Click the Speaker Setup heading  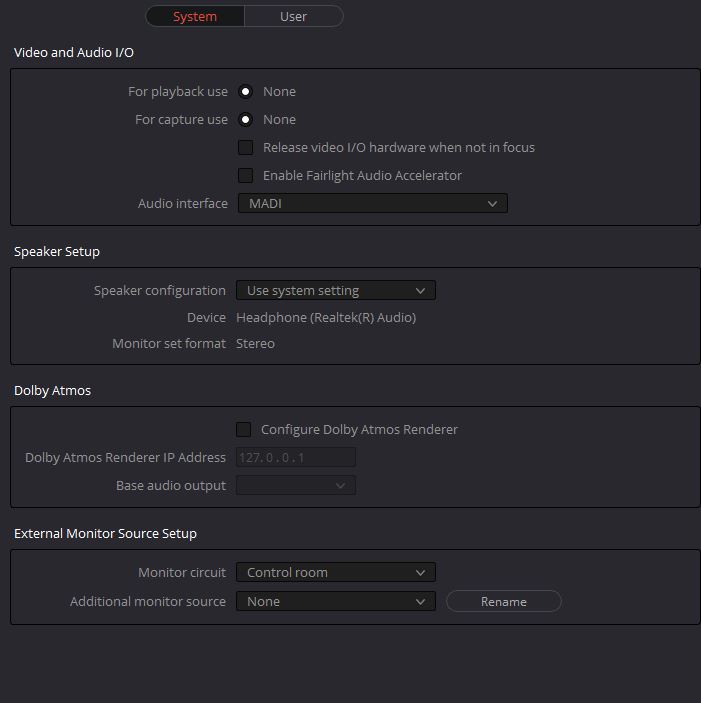(x=57, y=252)
